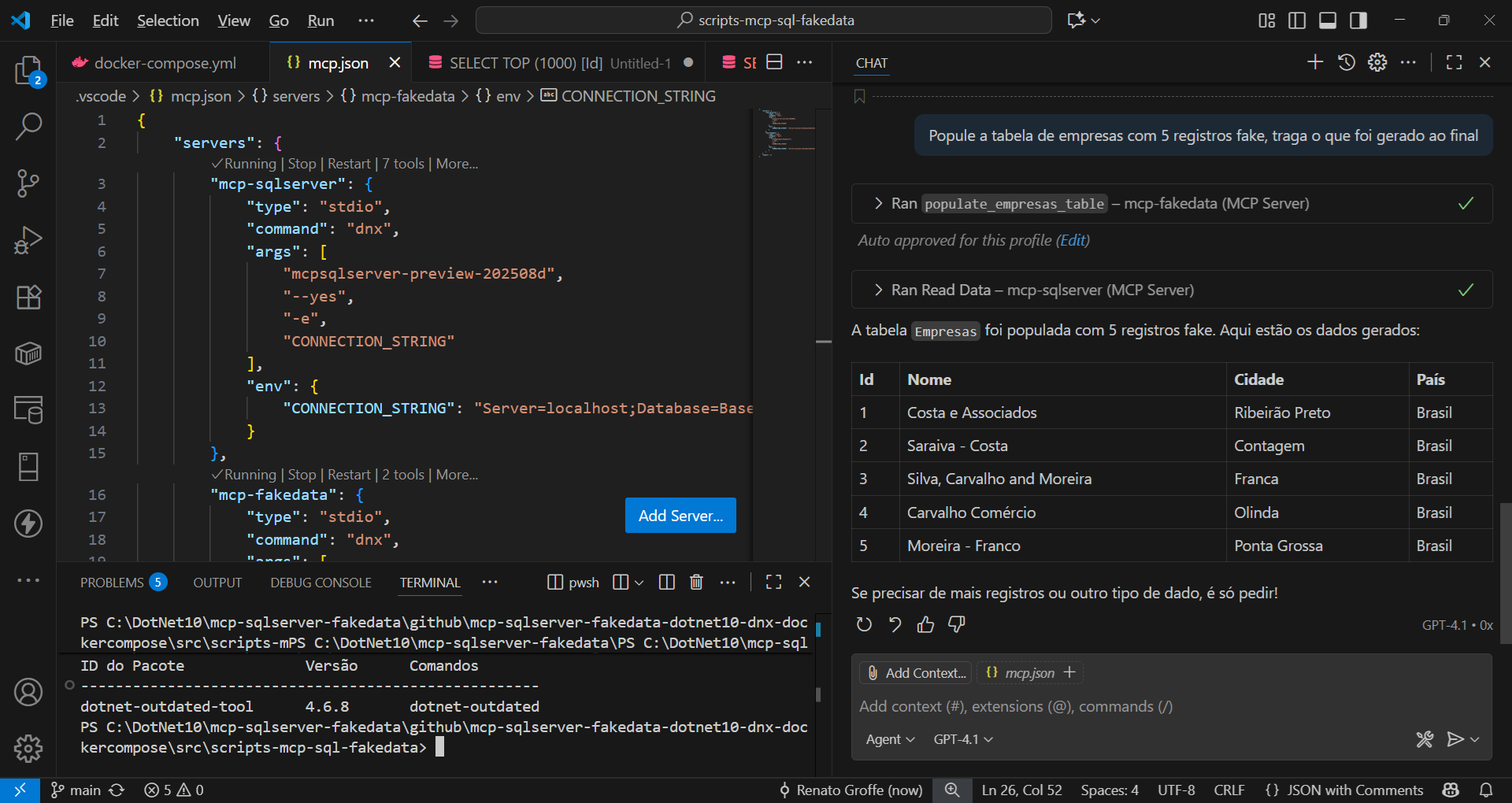Open the Extensions view
The height and width of the screenshot is (803, 1512).
tap(28, 297)
